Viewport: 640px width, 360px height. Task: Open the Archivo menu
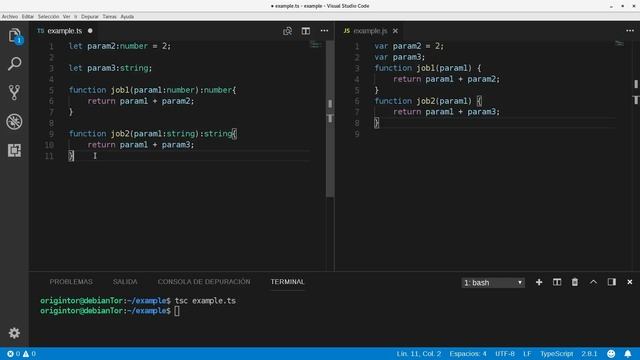[x=10, y=17]
